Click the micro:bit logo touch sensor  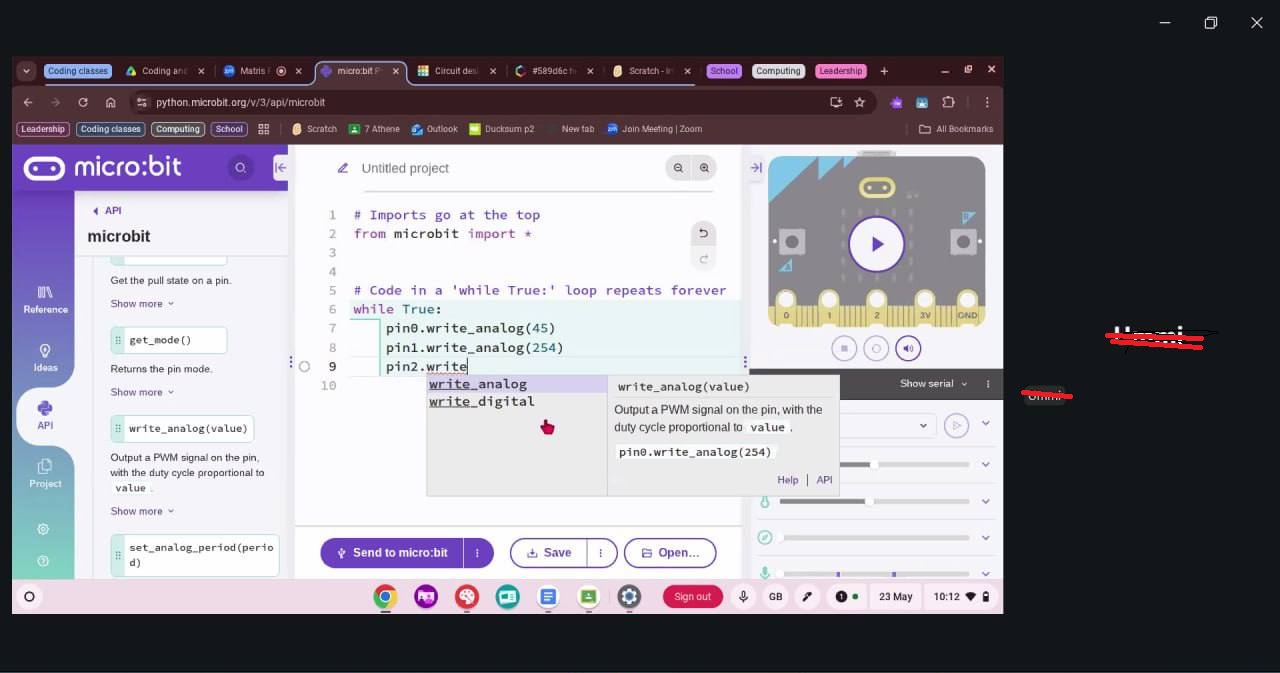877,188
